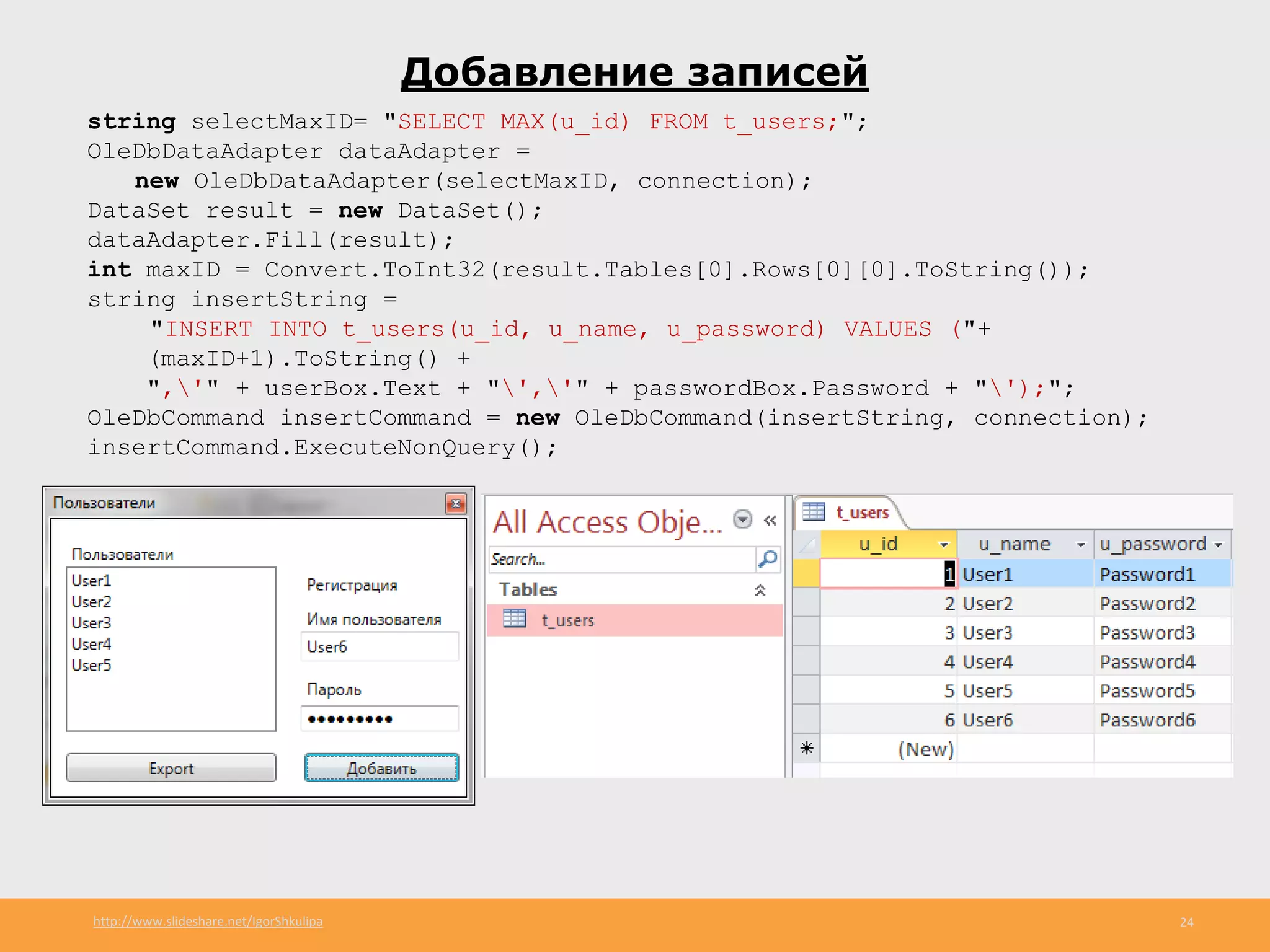Image resolution: width=1270 pixels, height=952 pixels.
Task: Click the new record asterisk row selector
Action: pos(807,749)
